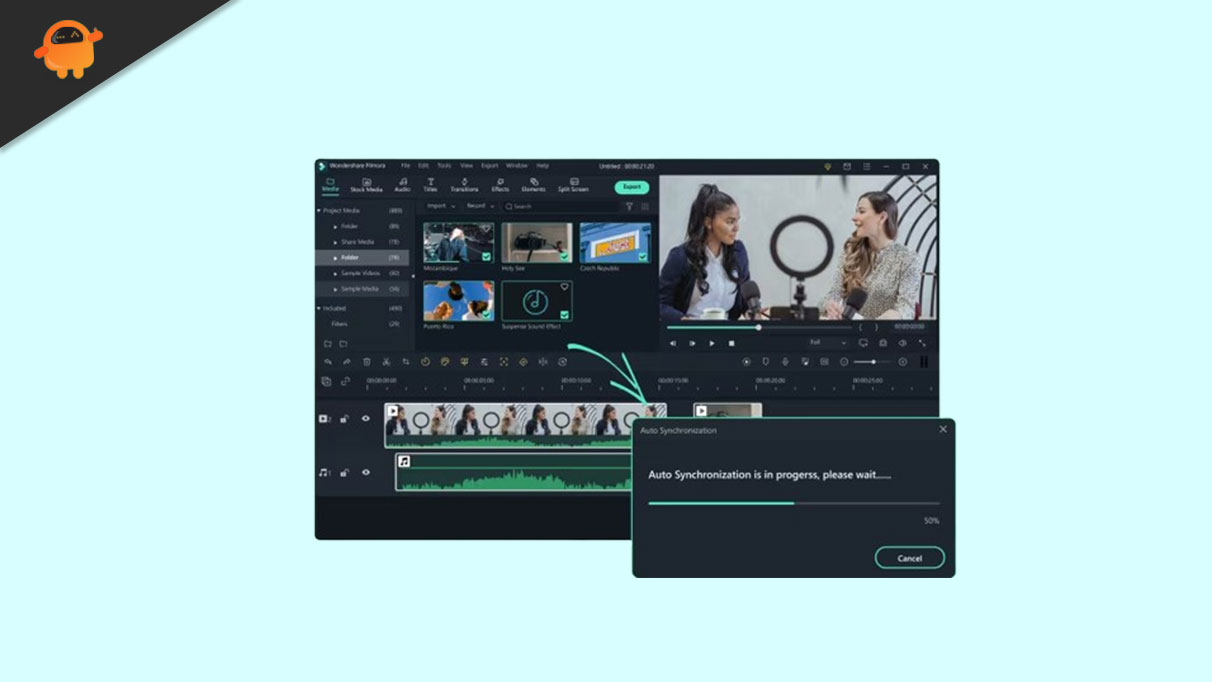Open the media filter icon
This screenshot has height=682, width=1212.
coord(629,206)
